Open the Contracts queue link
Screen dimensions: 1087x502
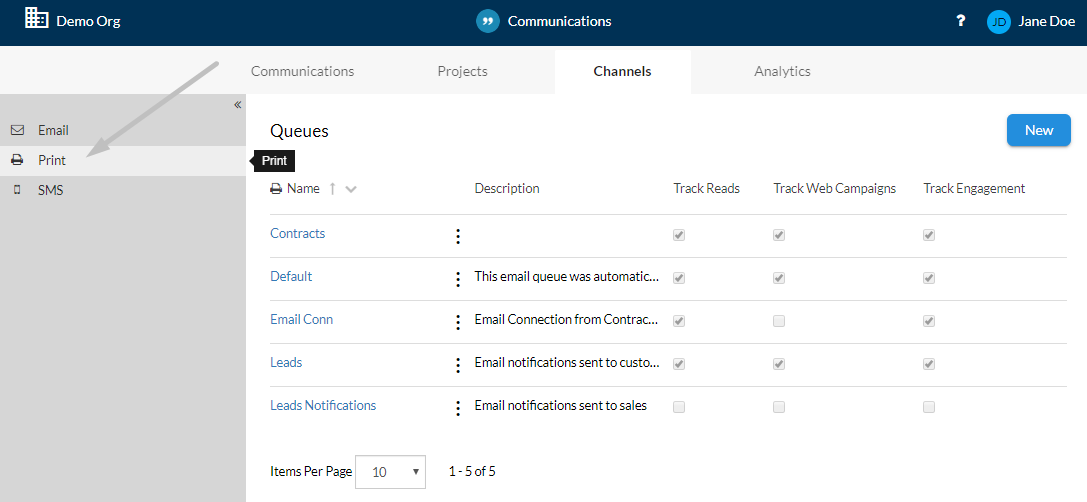point(297,234)
